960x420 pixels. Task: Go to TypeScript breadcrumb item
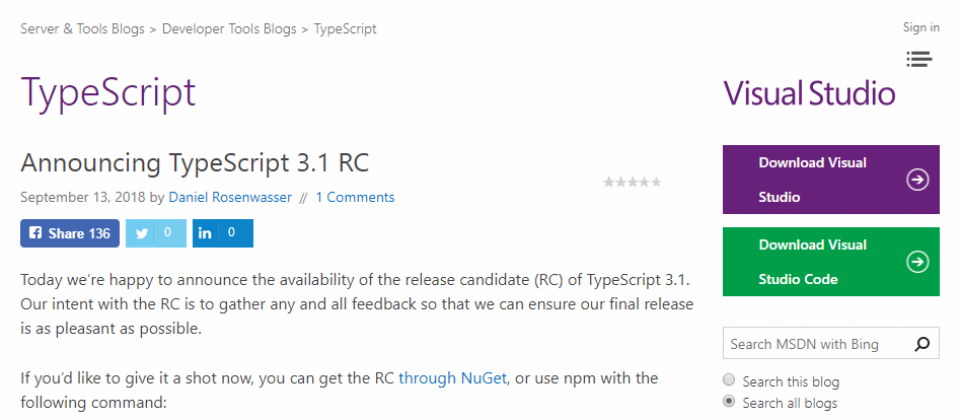[345, 29]
